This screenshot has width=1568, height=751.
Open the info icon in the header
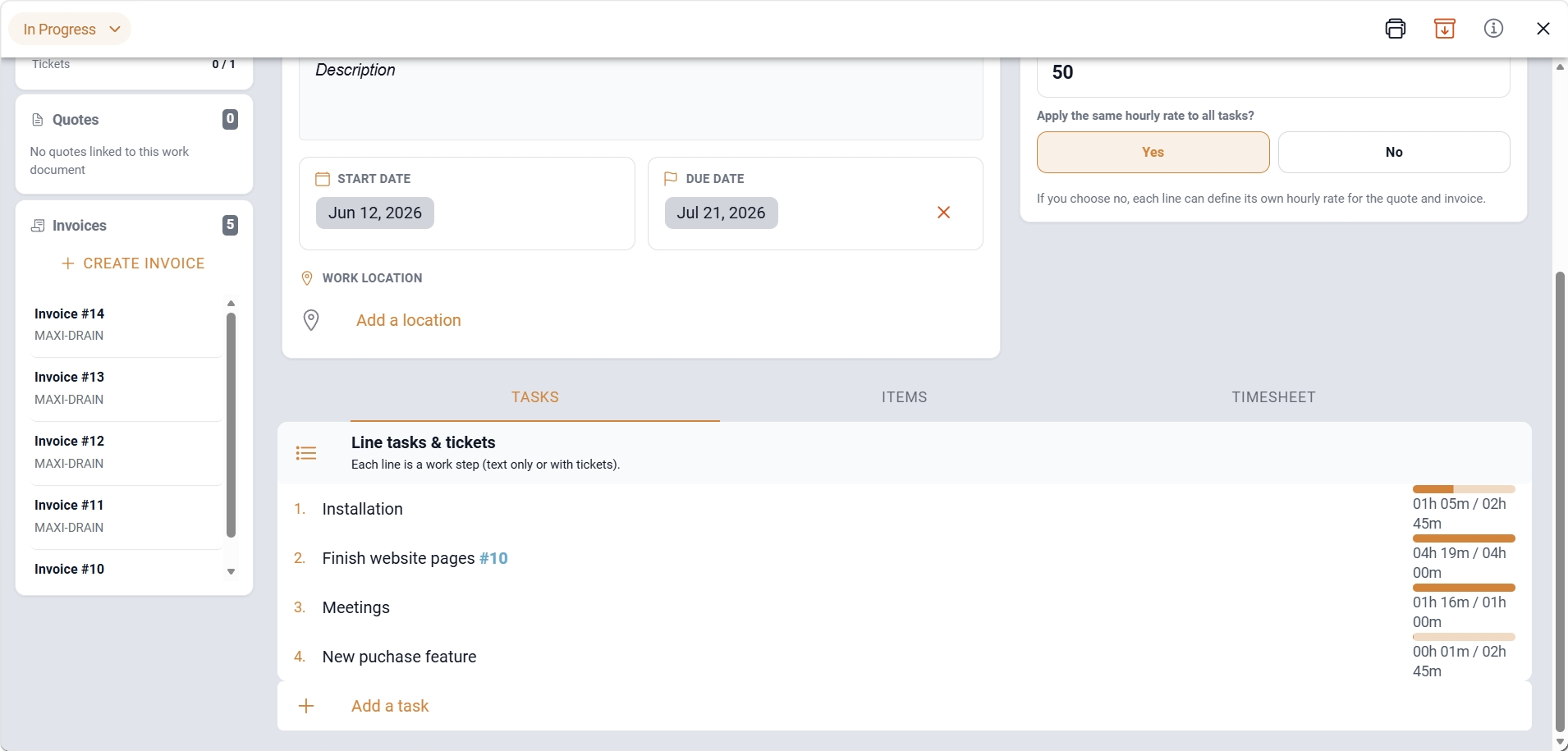coord(1494,29)
